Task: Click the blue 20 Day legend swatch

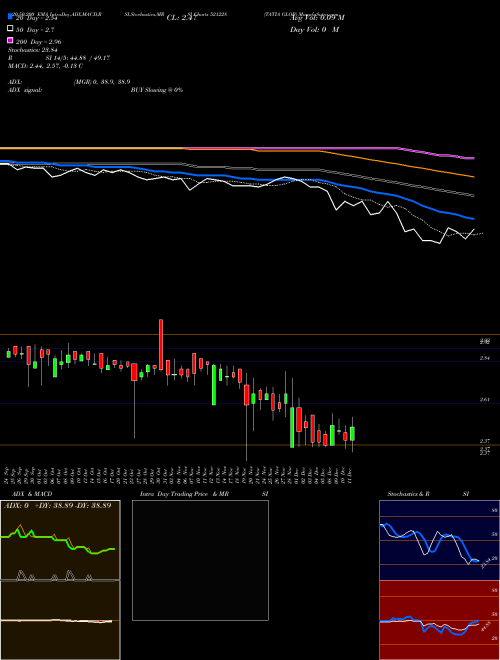Action: tap(10, 17)
